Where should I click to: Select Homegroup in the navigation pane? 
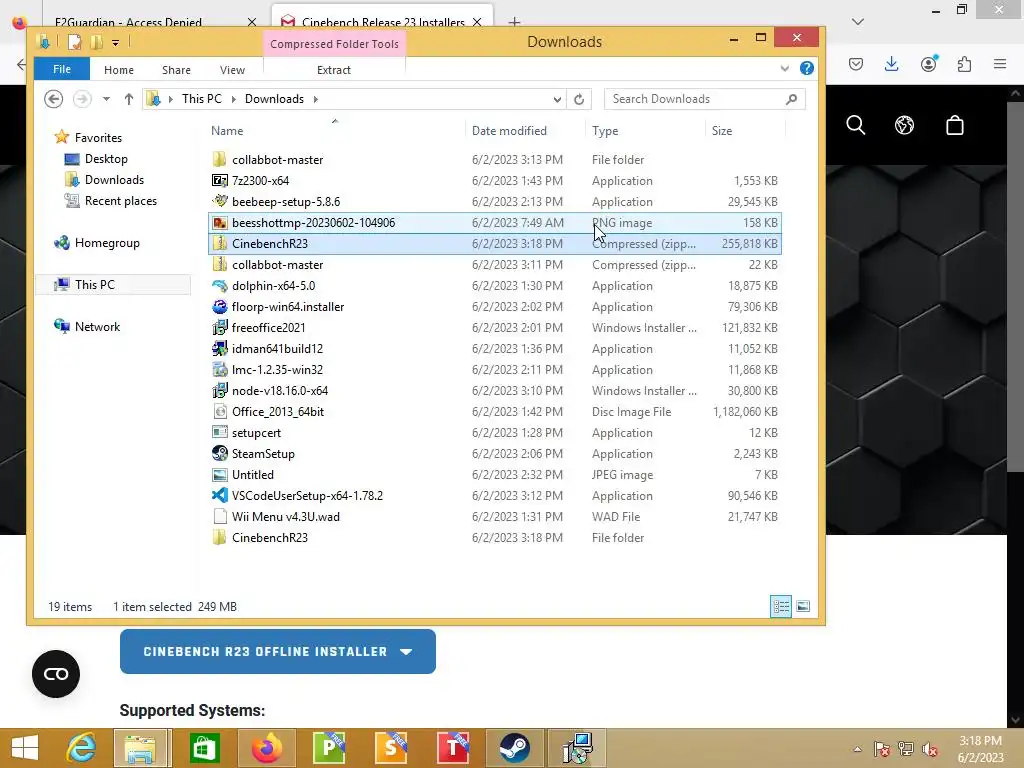tap(97, 243)
